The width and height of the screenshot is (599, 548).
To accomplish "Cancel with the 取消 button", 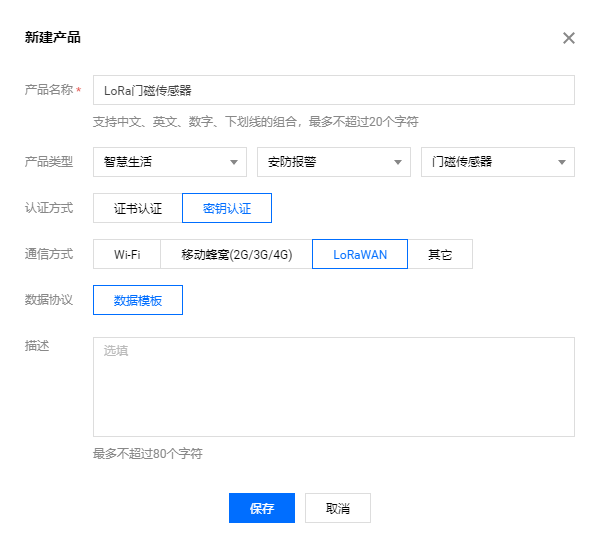I will [338, 508].
